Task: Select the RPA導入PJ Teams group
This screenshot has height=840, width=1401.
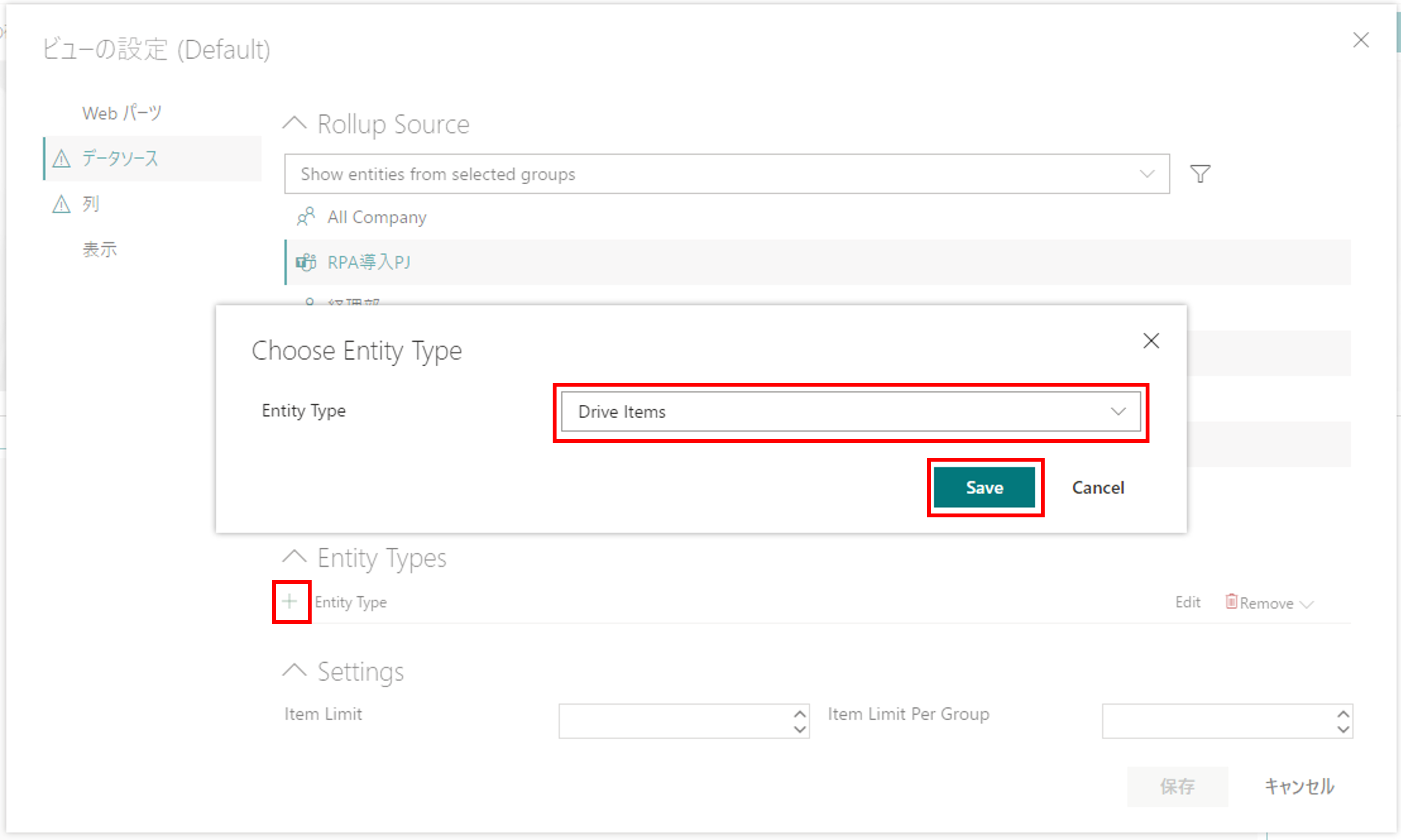Action: [369, 262]
